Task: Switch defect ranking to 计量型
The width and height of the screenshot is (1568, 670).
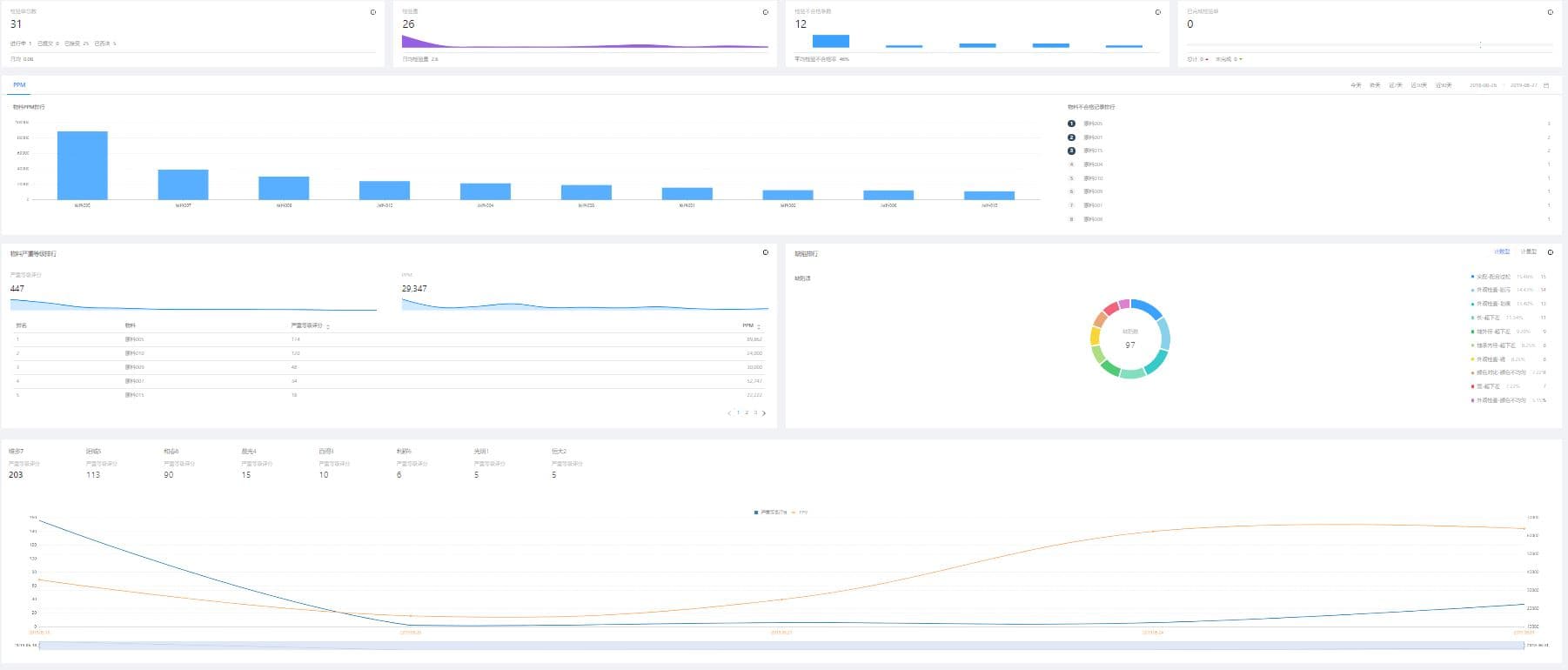Action: point(1528,251)
